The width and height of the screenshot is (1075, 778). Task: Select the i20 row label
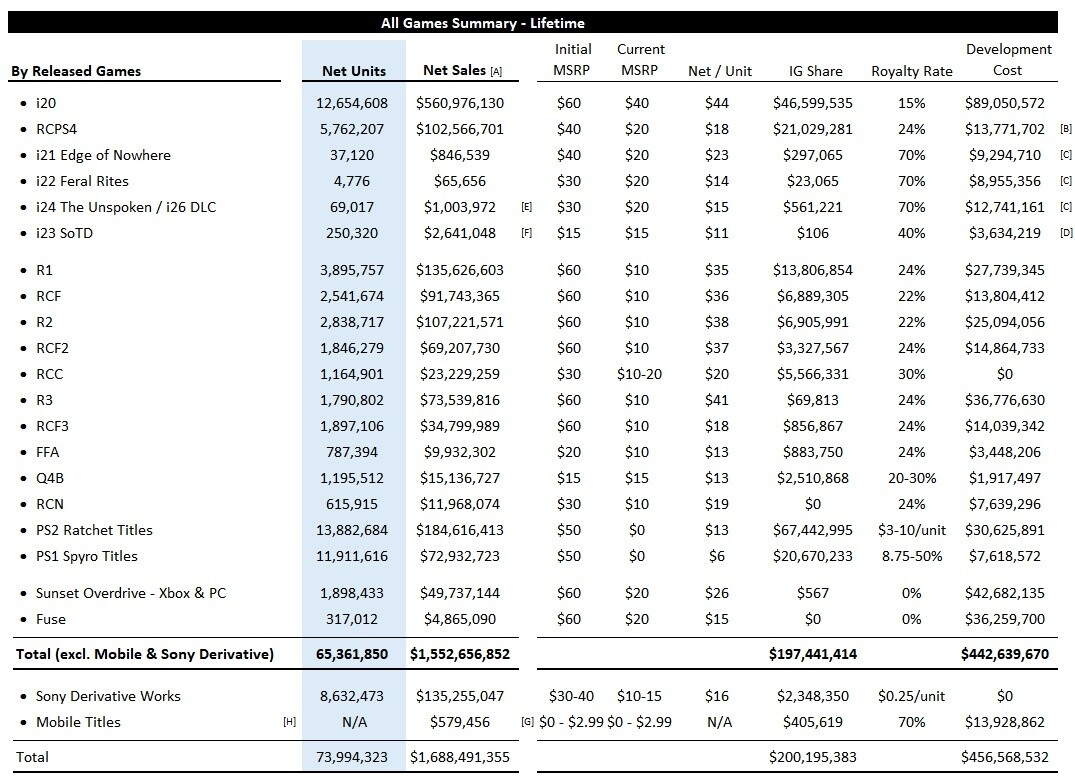(x=46, y=103)
